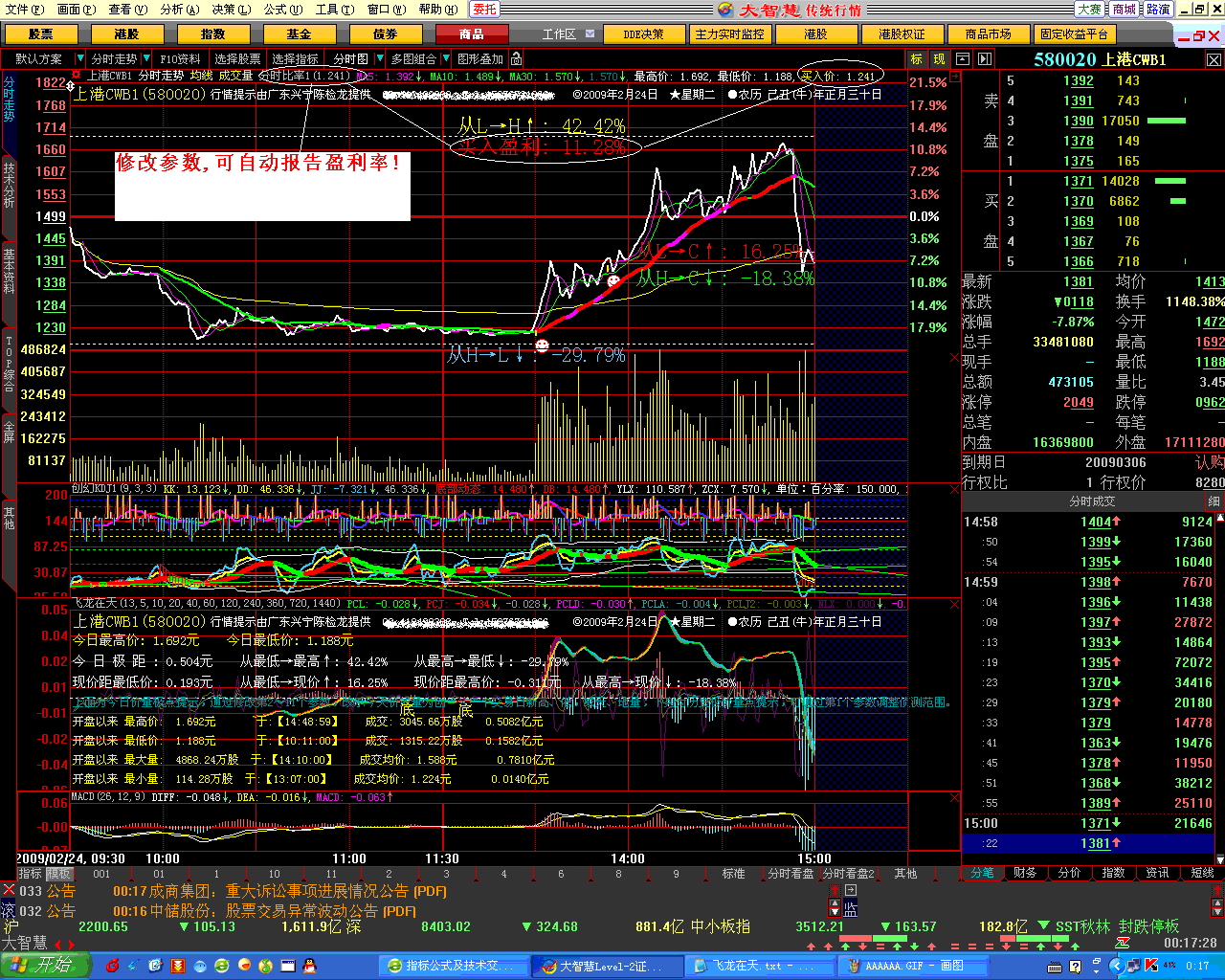Select the 分笔 bottom tab
This screenshot has height=980, width=1225.
coord(983,873)
